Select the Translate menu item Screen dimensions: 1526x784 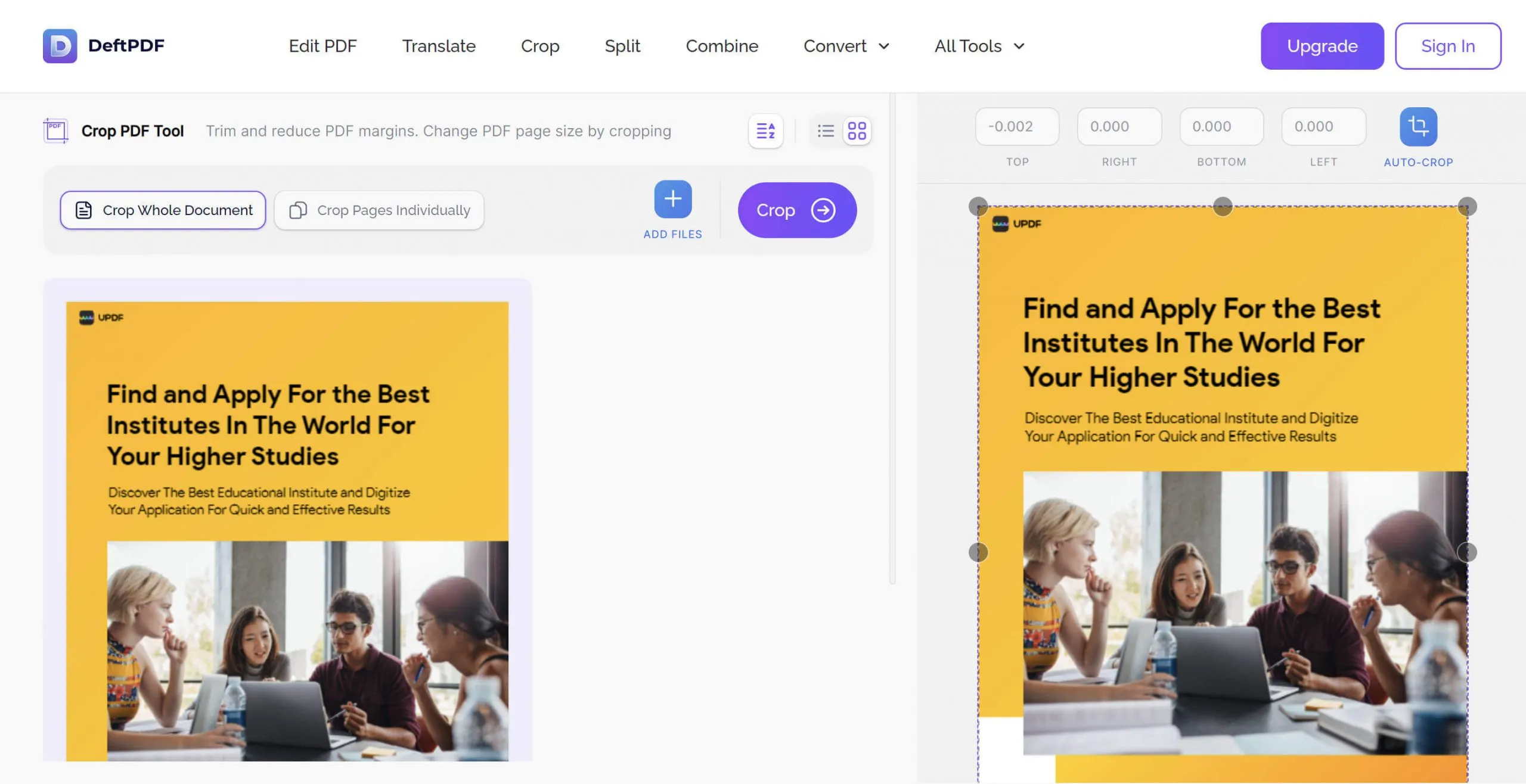point(439,46)
